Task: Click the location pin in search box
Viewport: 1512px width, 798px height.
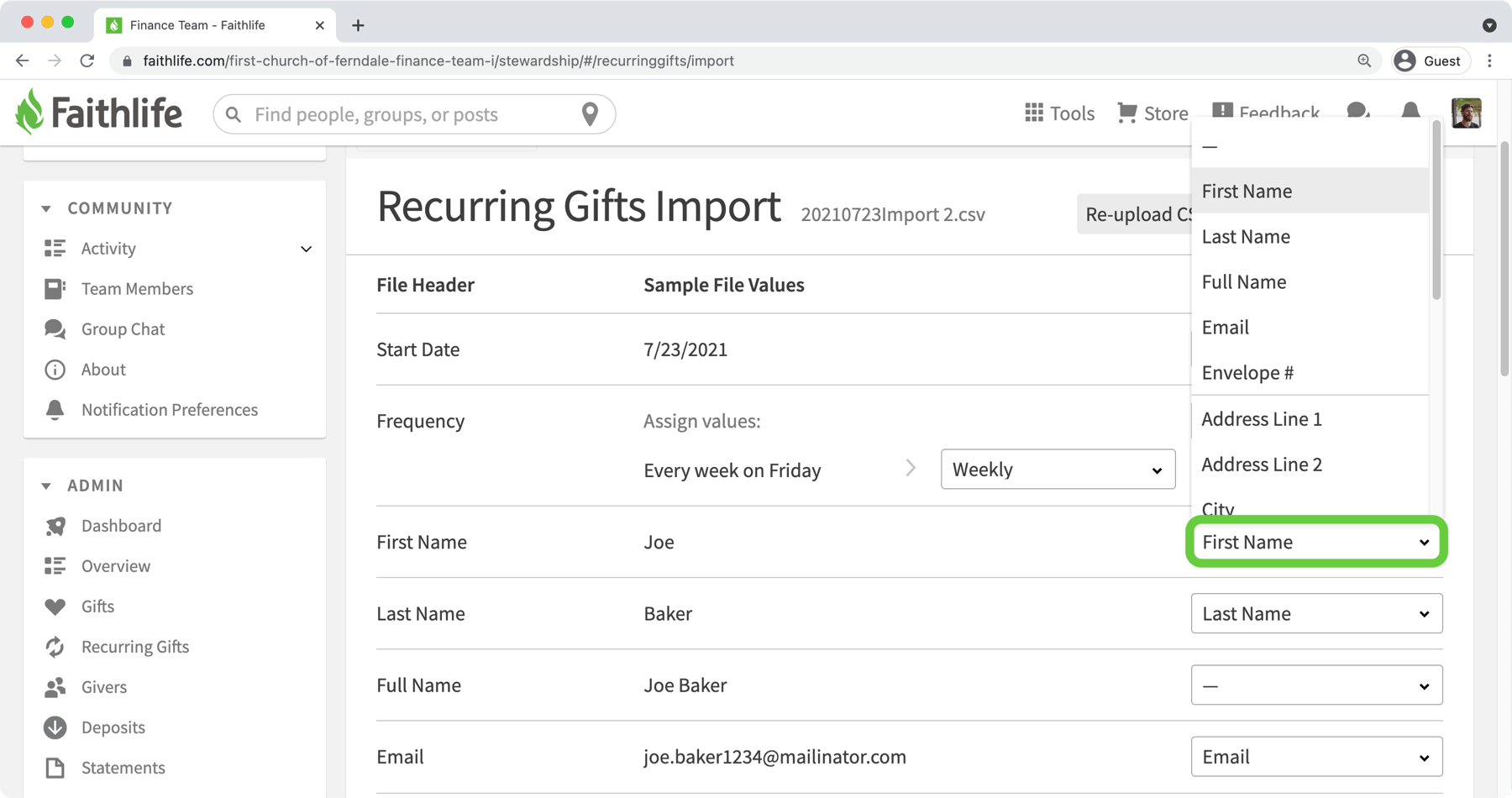Action: tap(590, 114)
